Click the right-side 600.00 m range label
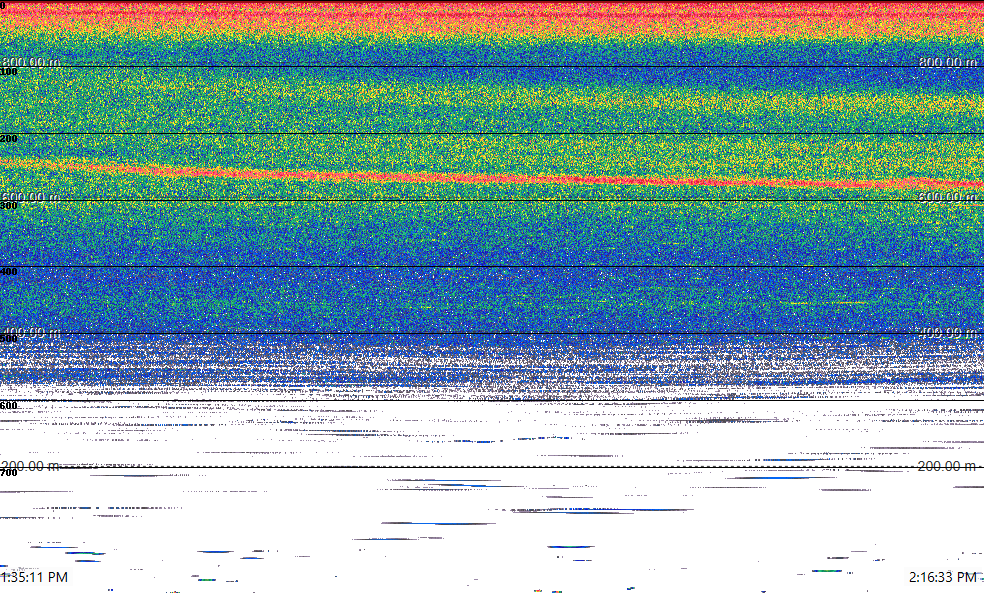 pyautogui.click(x=948, y=197)
